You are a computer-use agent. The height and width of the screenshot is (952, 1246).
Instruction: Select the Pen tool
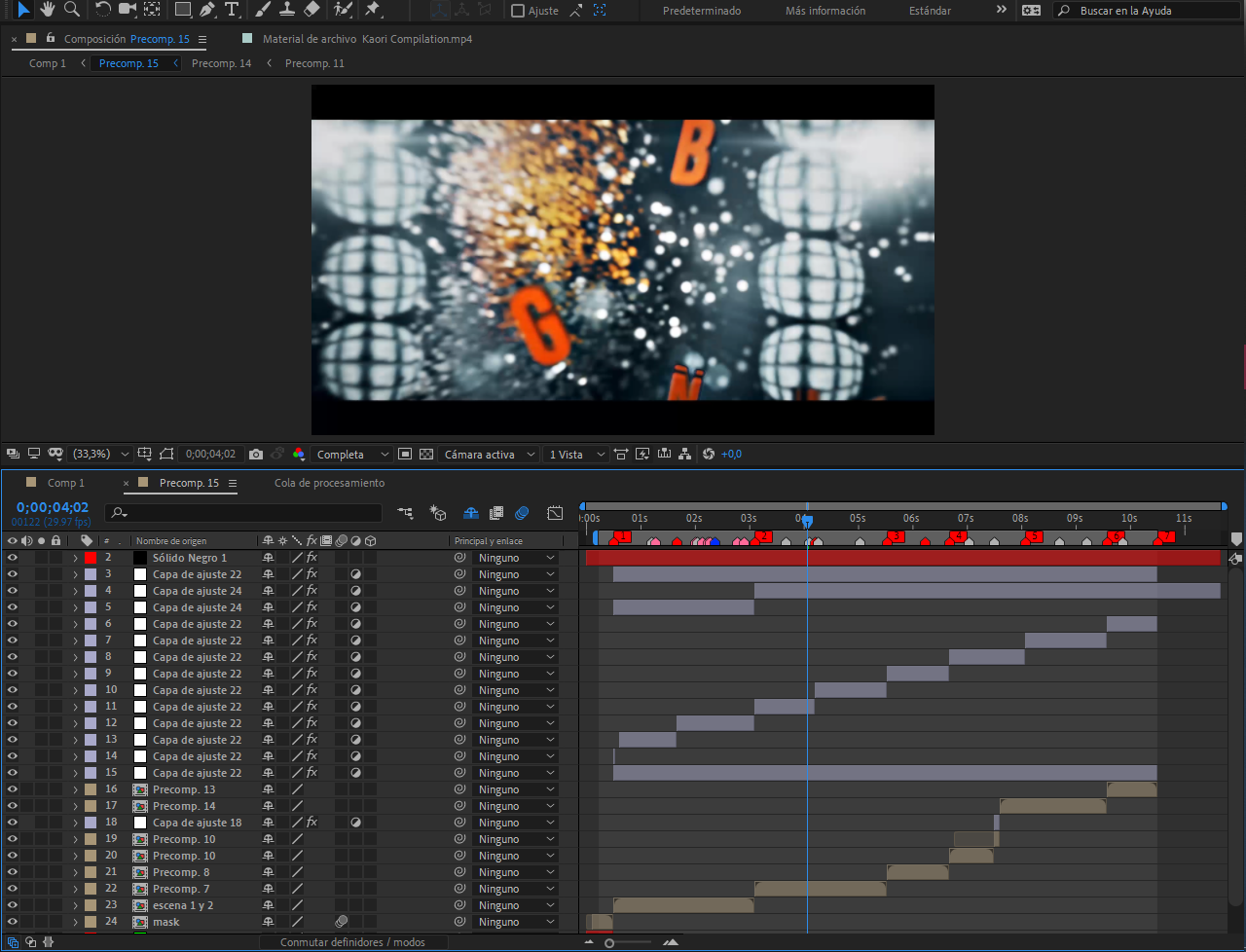pyautogui.click(x=207, y=10)
